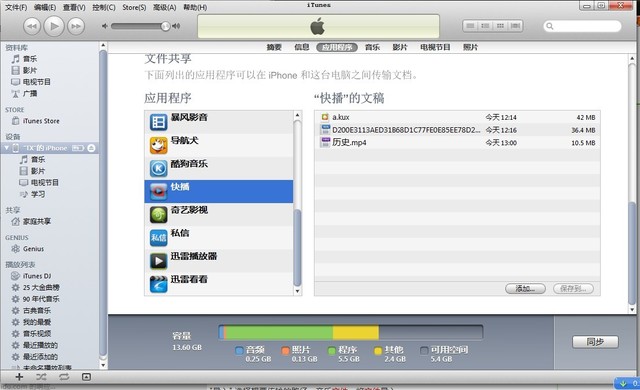
Task: Switch to the 照片 tab
Action: click(x=470, y=47)
